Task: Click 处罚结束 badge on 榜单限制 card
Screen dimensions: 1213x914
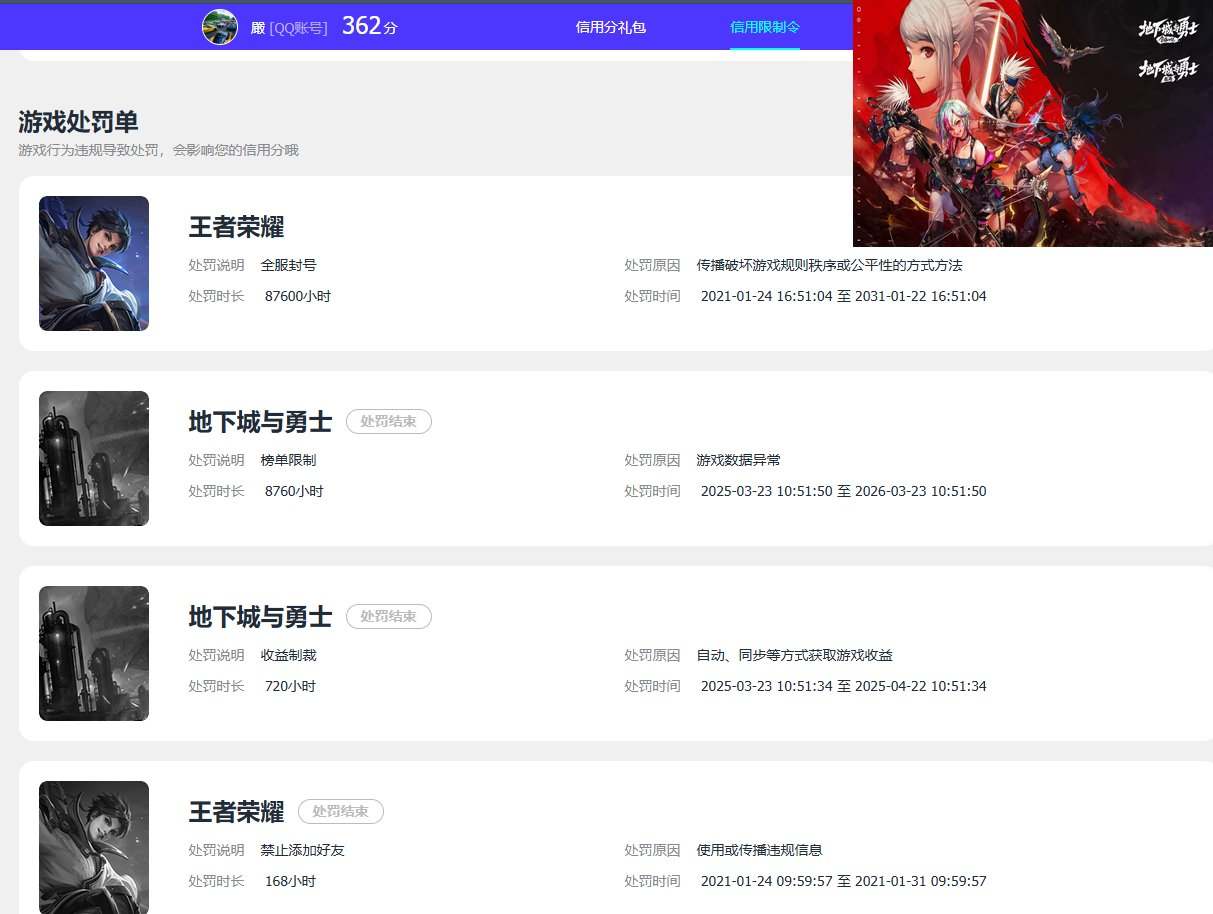Action: click(x=389, y=422)
